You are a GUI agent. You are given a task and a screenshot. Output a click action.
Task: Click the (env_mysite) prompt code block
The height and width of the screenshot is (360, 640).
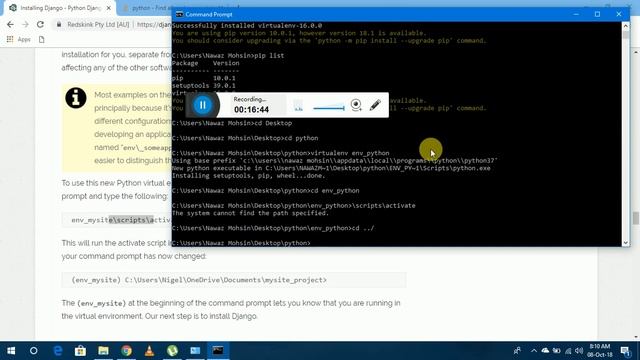234,280
